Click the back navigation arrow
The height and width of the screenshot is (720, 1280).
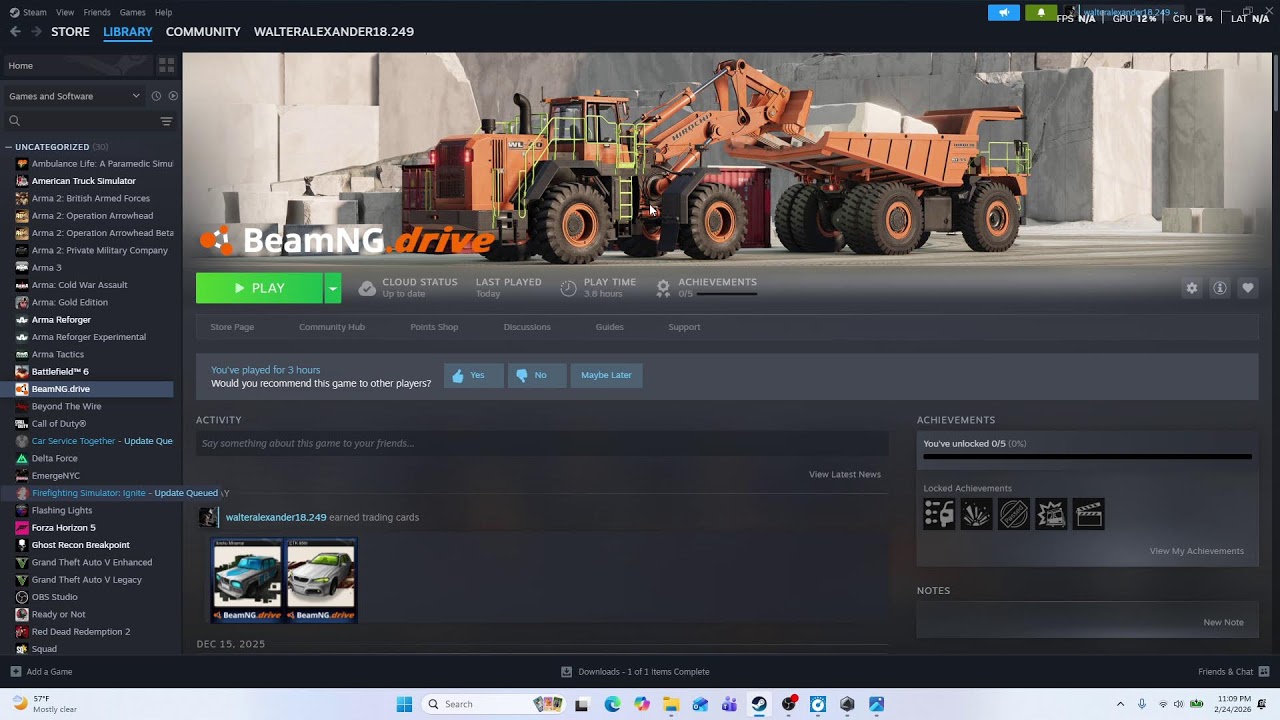tap(15, 32)
